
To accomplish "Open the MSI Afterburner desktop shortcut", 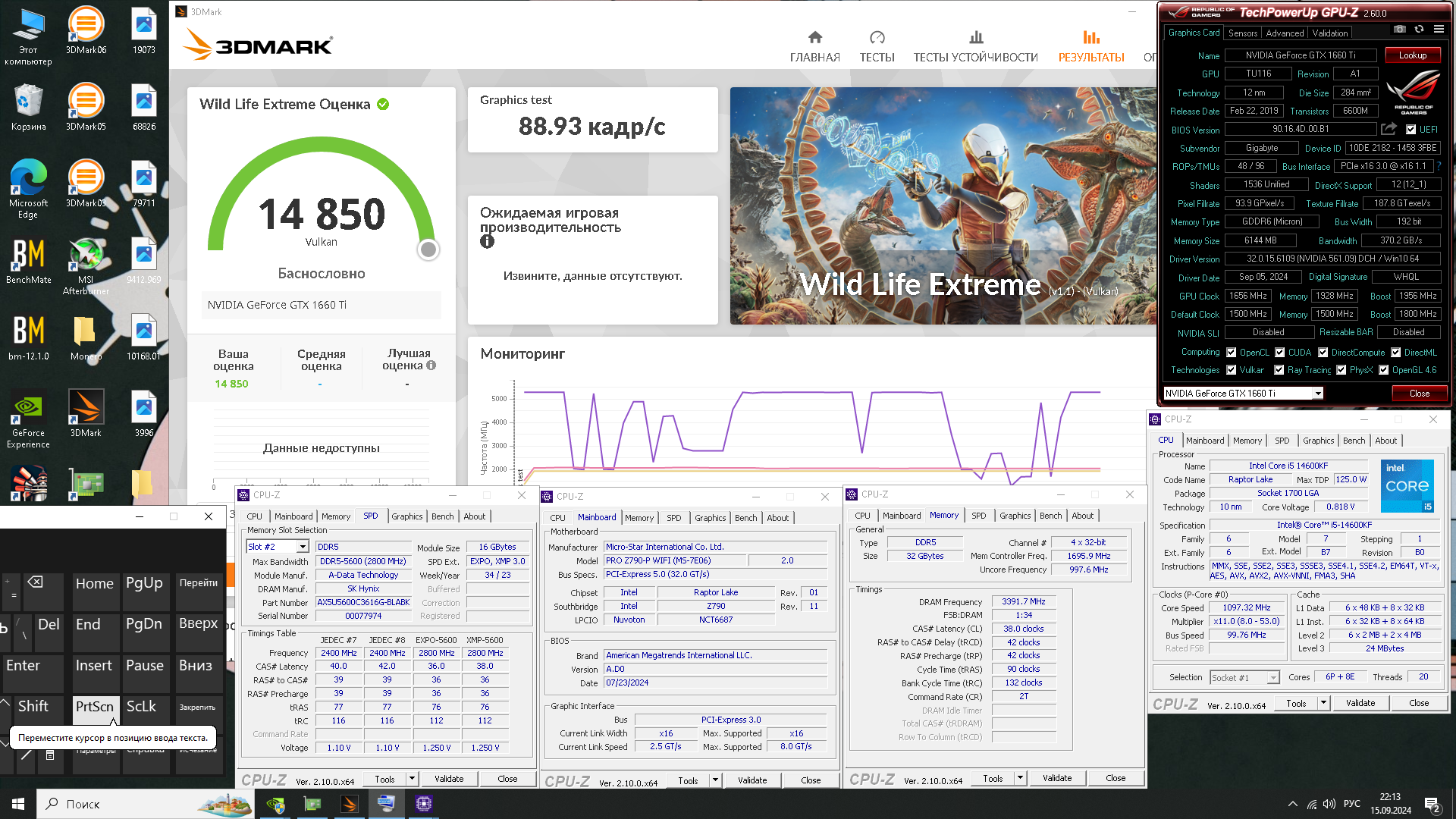I will coord(86,265).
